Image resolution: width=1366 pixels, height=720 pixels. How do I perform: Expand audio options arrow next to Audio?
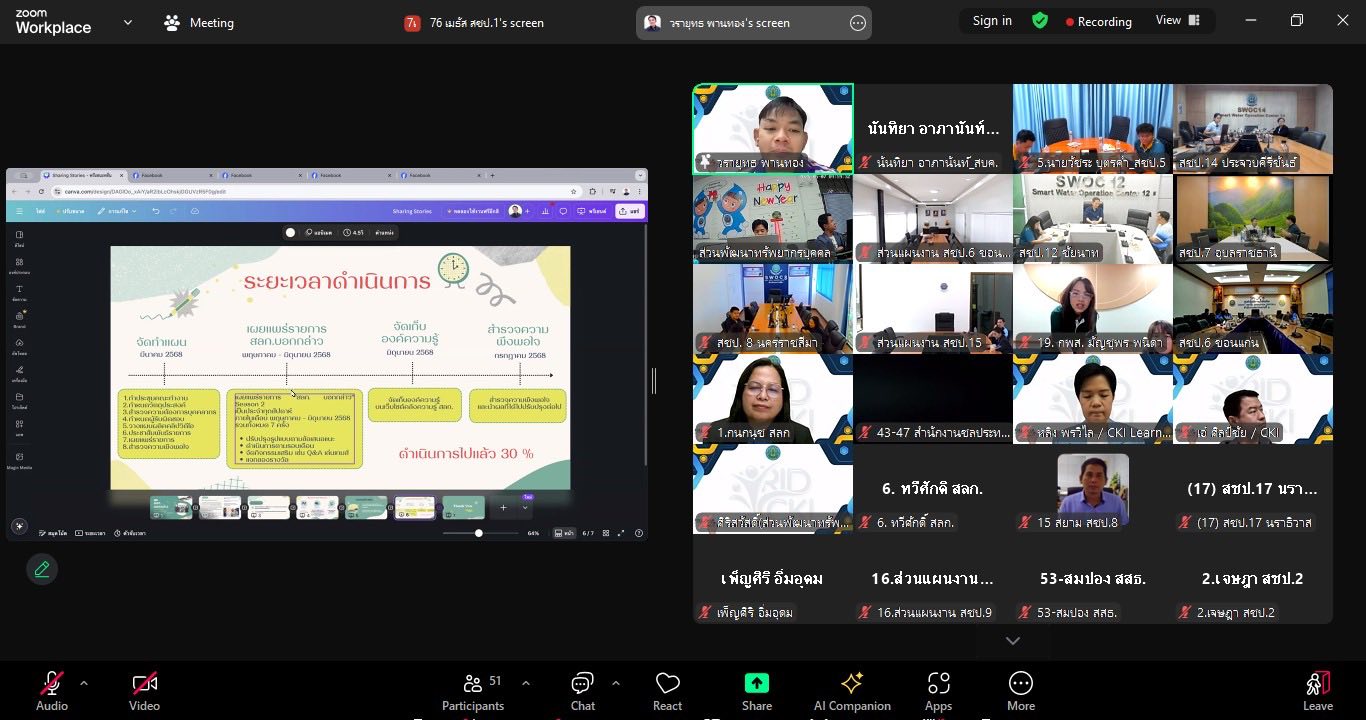84,683
